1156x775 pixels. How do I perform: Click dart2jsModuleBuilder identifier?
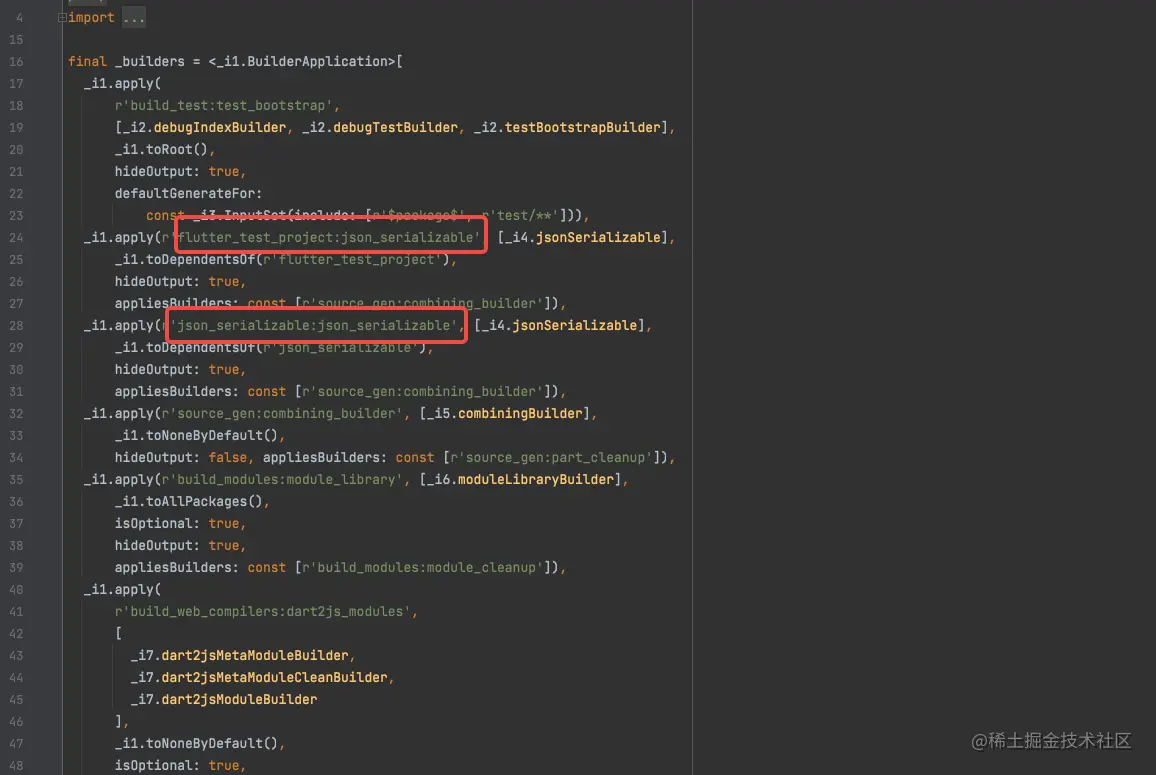pyautogui.click(x=239, y=700)
